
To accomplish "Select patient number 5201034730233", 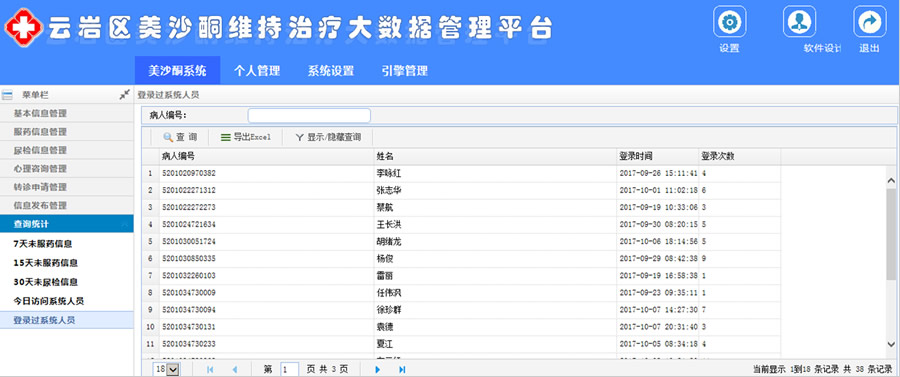I will pos(189,344).
